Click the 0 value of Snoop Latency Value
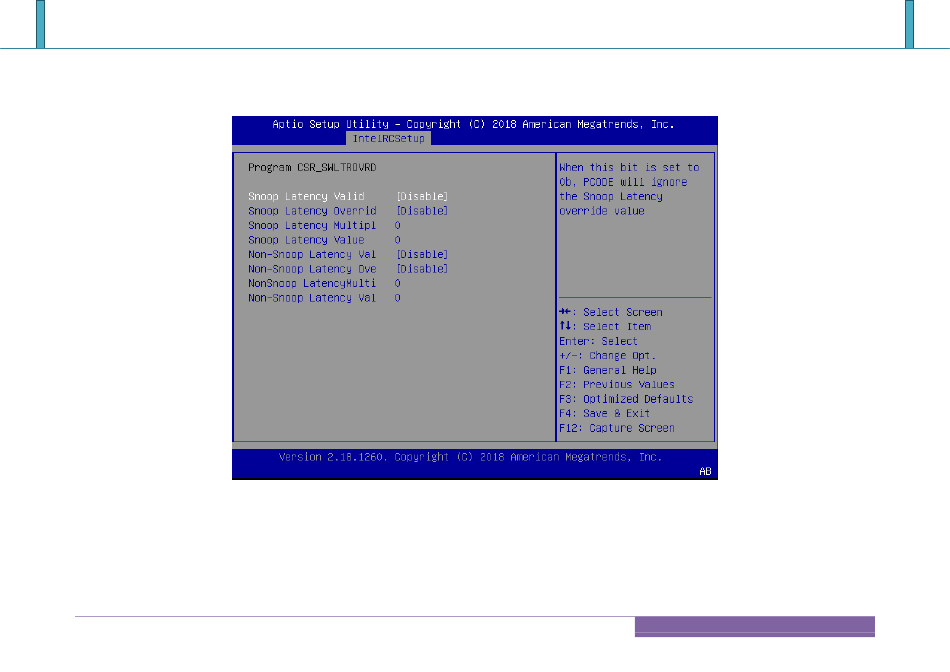The width and height of the screenshot is (950, 672). pos(397,240)
